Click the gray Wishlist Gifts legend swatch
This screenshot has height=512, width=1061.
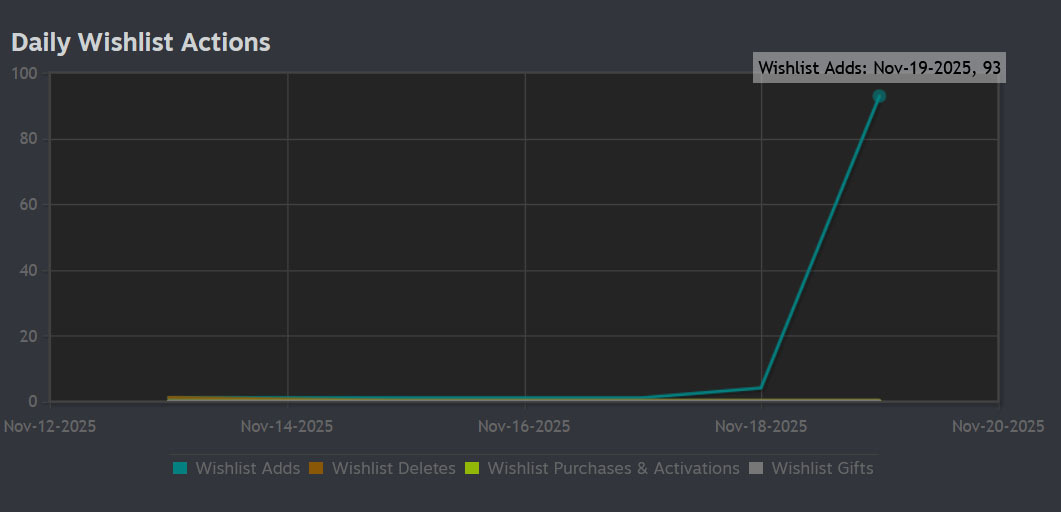click(756, 468)
